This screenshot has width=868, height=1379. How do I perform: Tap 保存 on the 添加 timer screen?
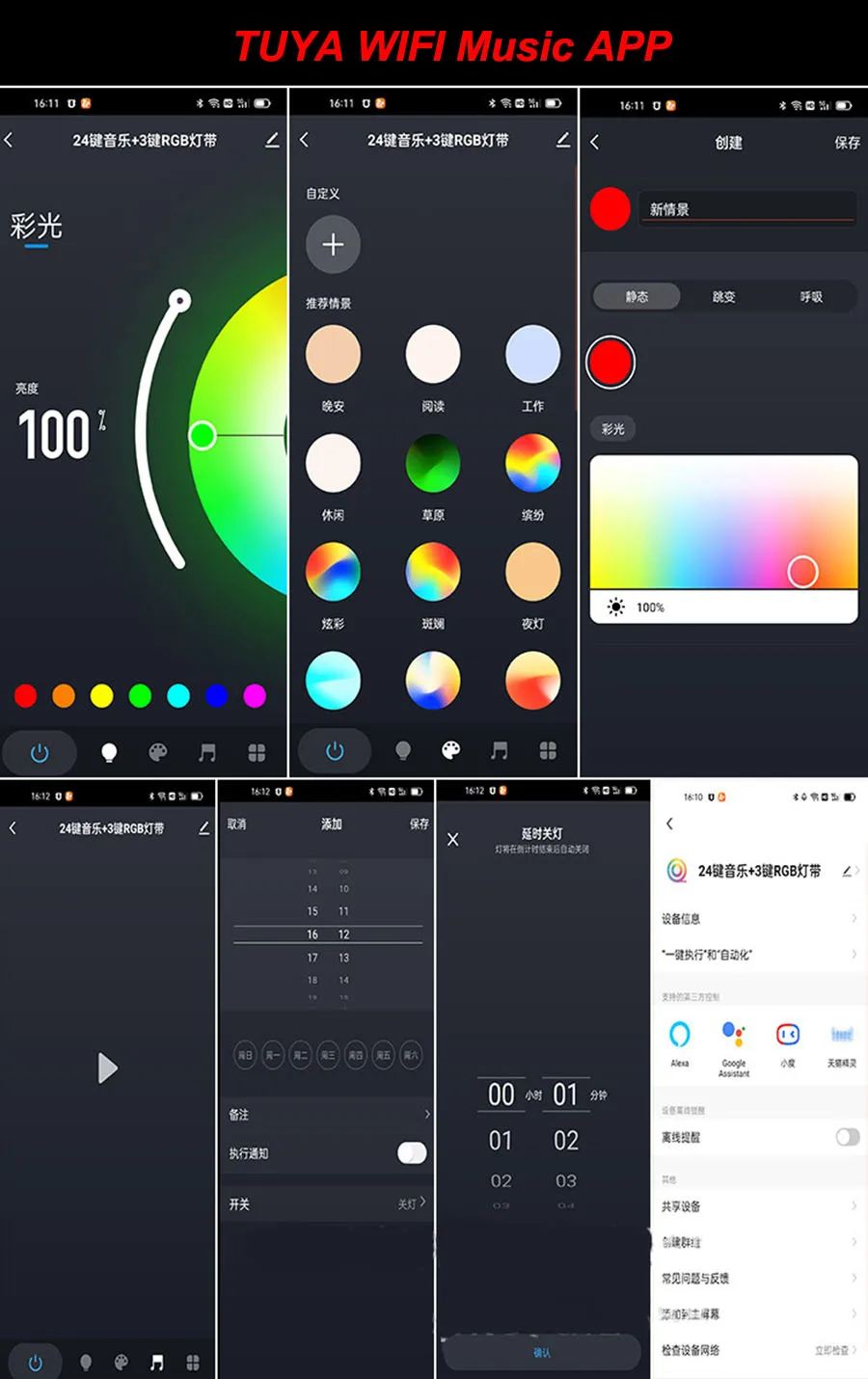(x=419, y=824)
